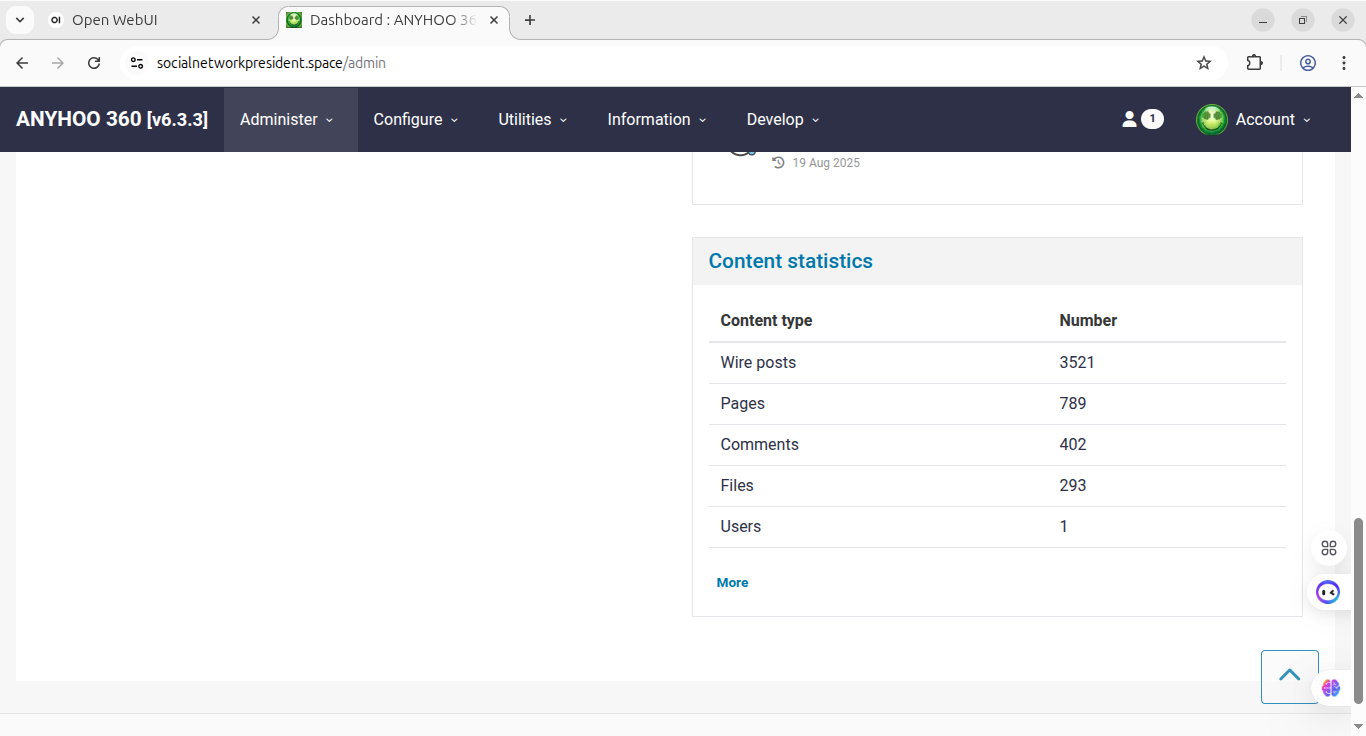Viewport: 1366px width, 736px height.
Task: Expand the Configure dropdown menu
Action: click(415, 119)
